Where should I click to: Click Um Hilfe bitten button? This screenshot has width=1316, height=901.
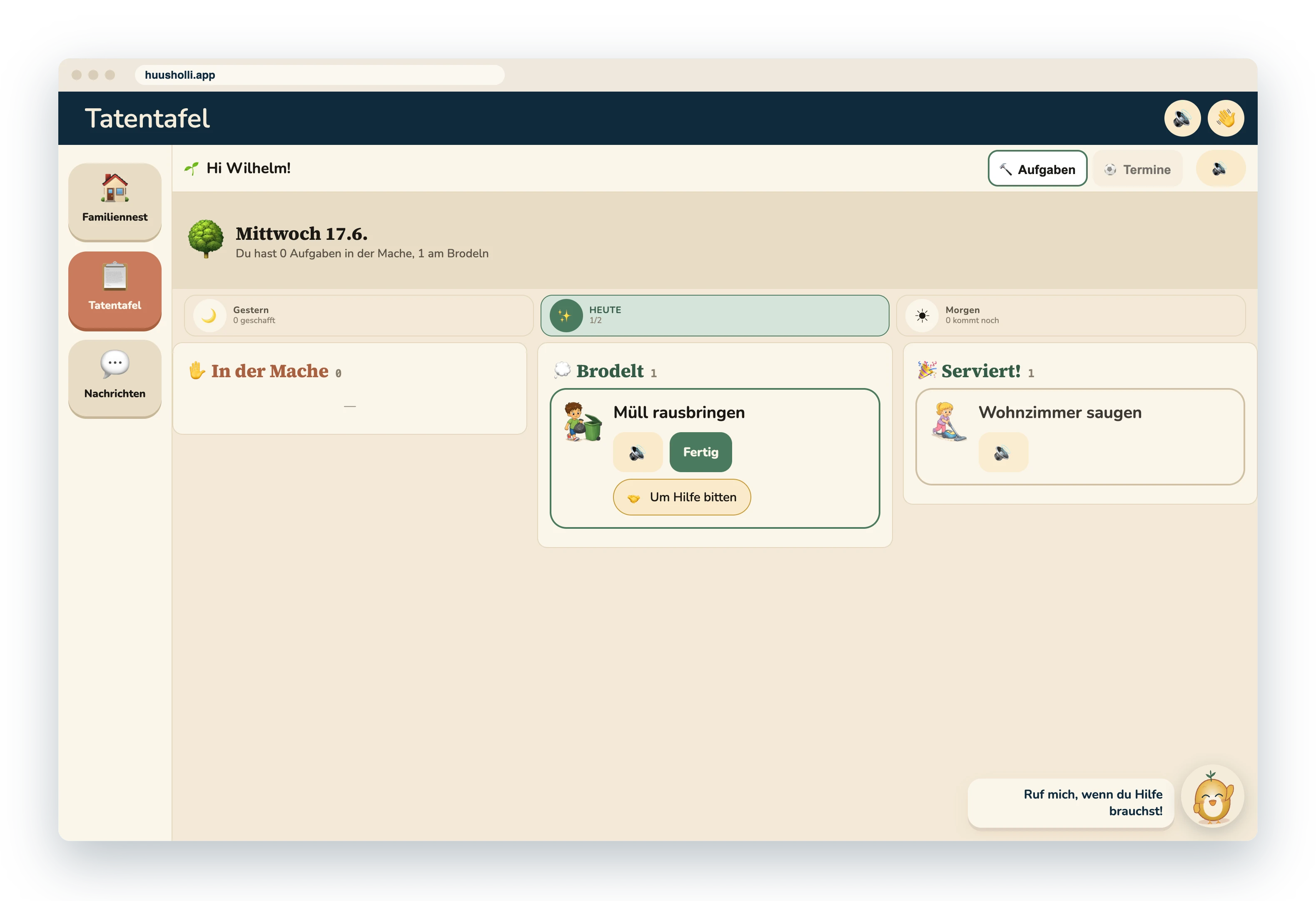682,497
